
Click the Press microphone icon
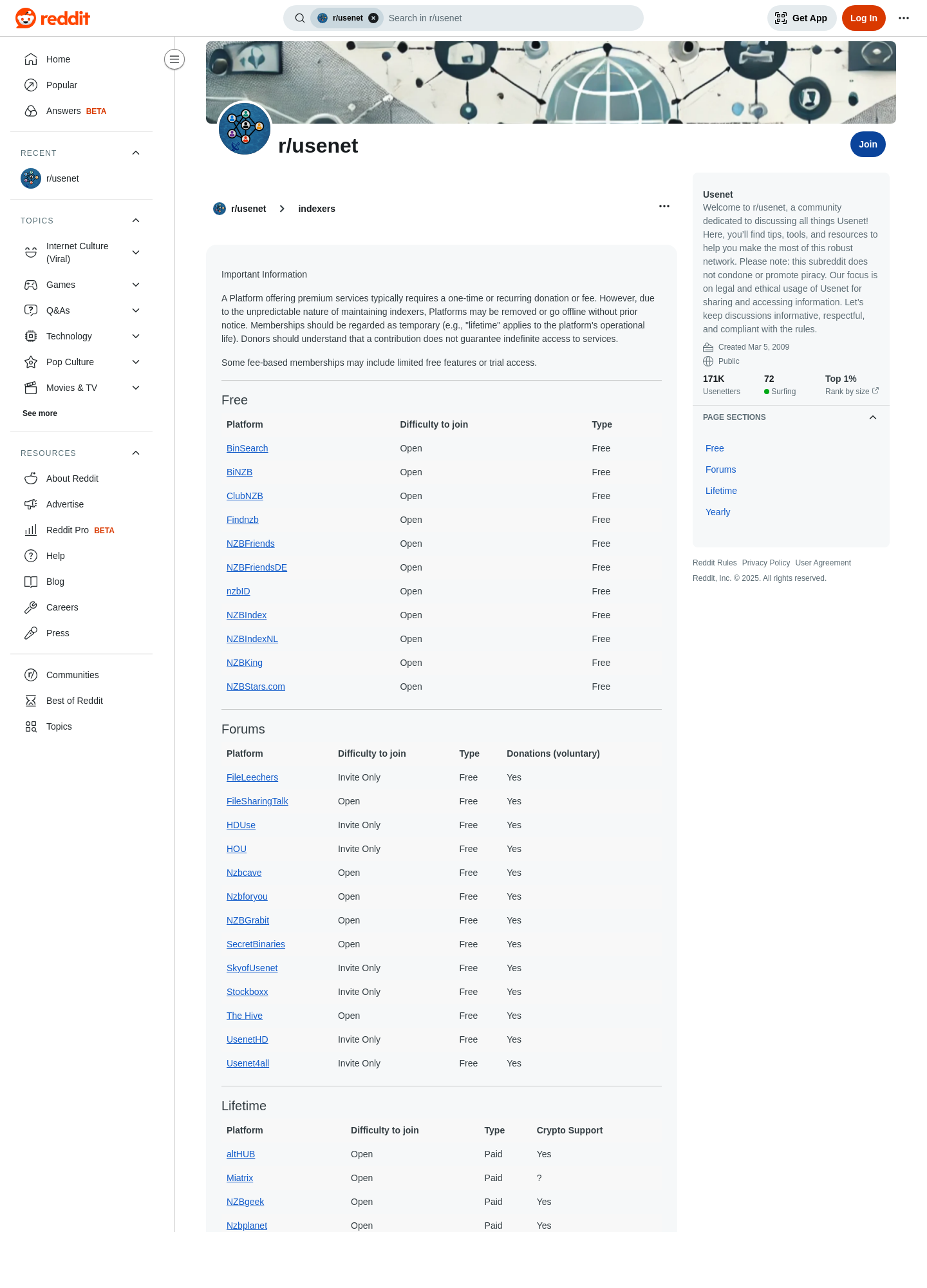point(31,633)
